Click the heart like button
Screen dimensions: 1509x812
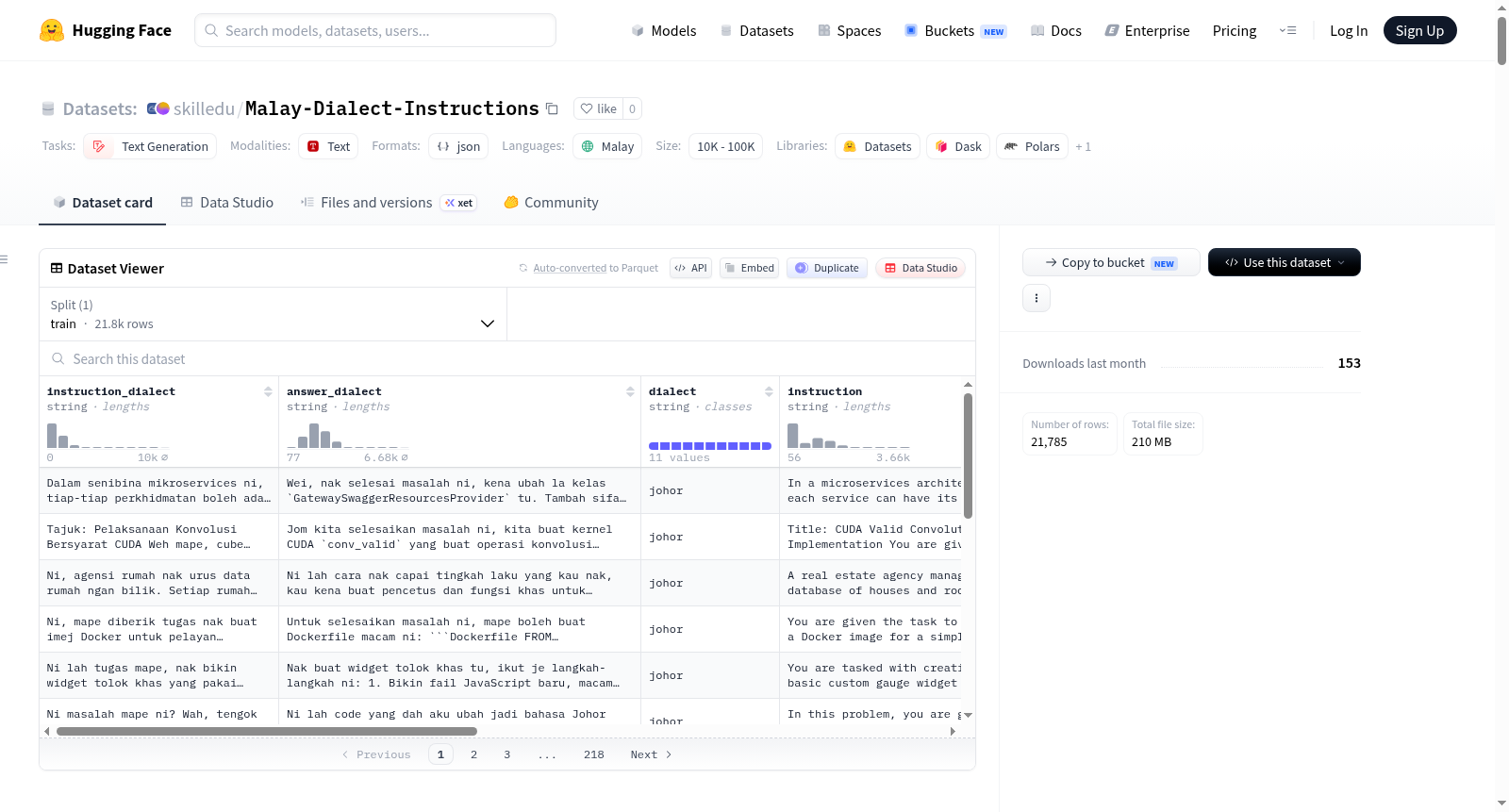[598, 108]
